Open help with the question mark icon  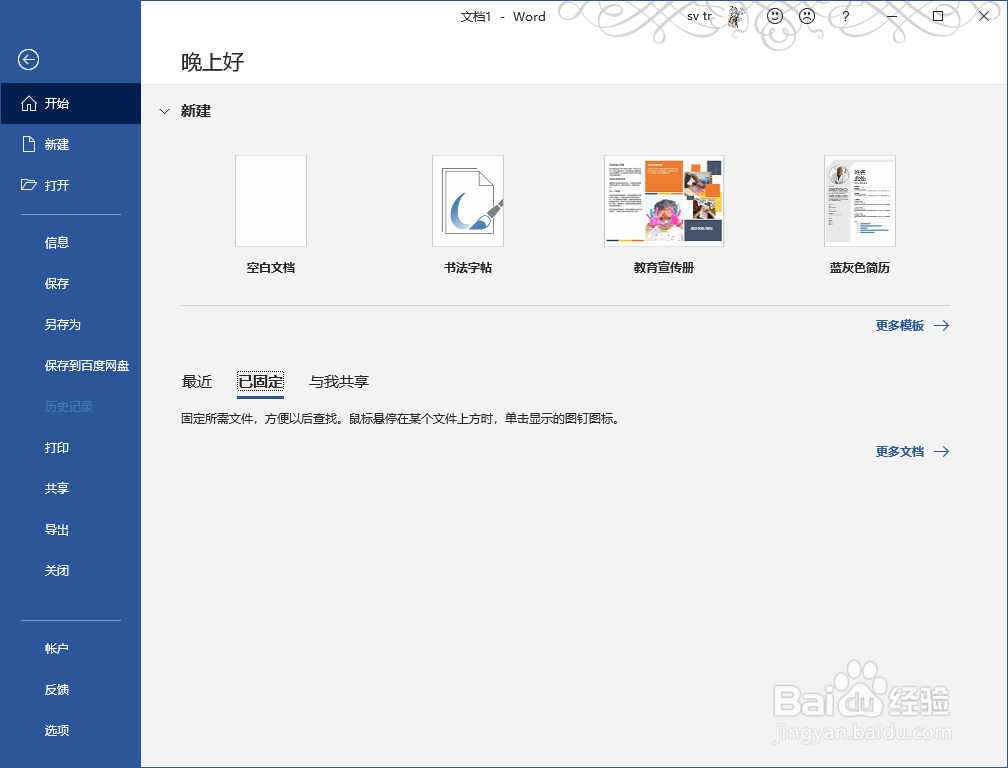[846, 17]
